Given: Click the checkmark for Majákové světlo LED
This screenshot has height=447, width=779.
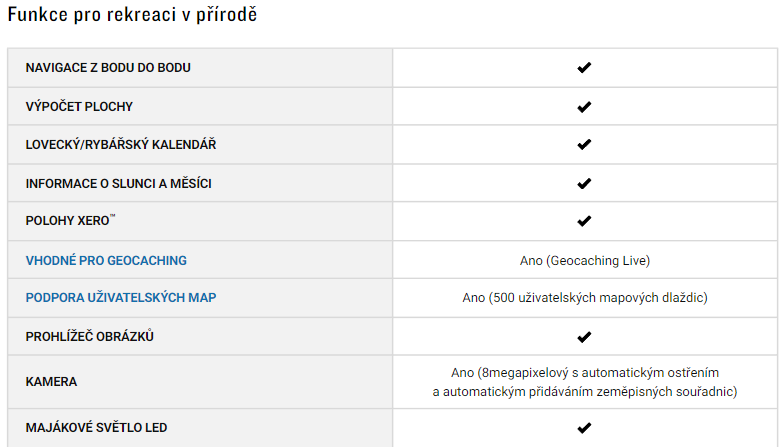Looking at the screenshot, I should click(x=584, y=428).
